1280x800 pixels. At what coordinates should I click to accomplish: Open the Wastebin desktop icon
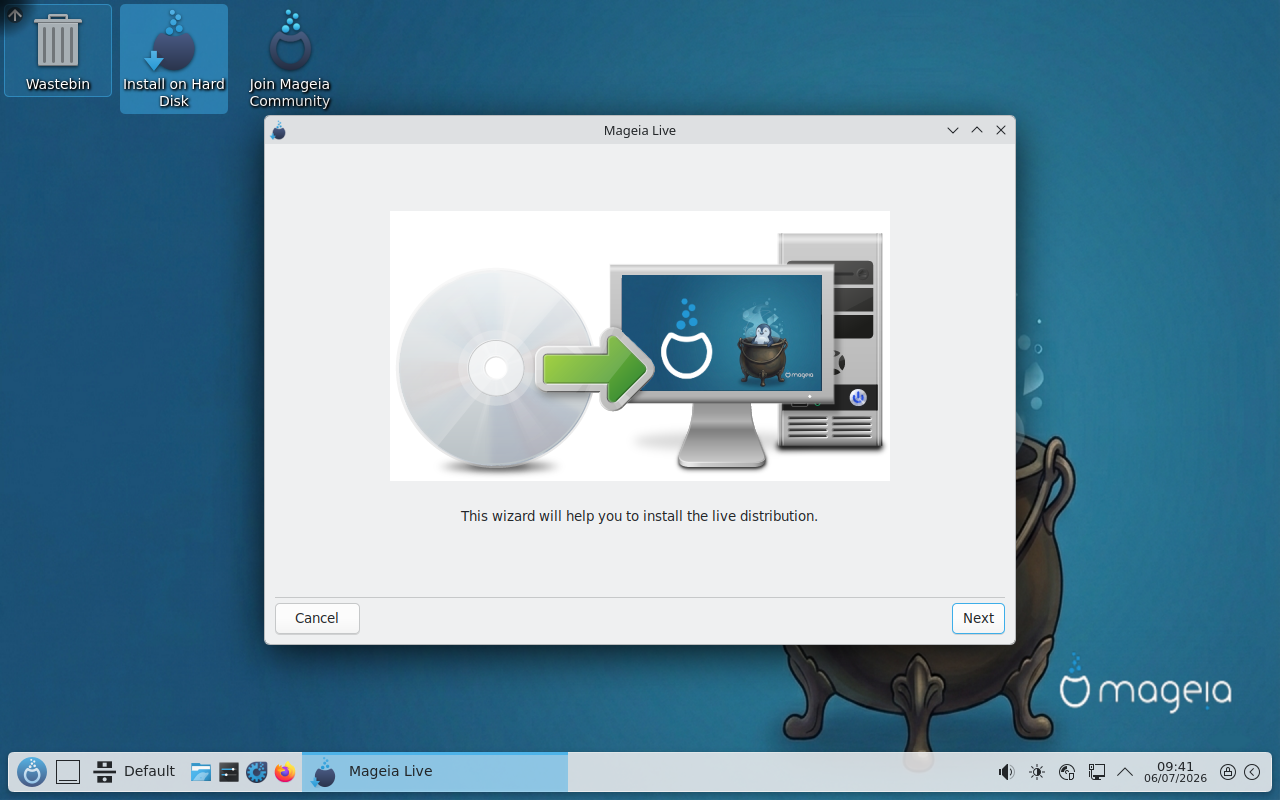tap(58, 50)
